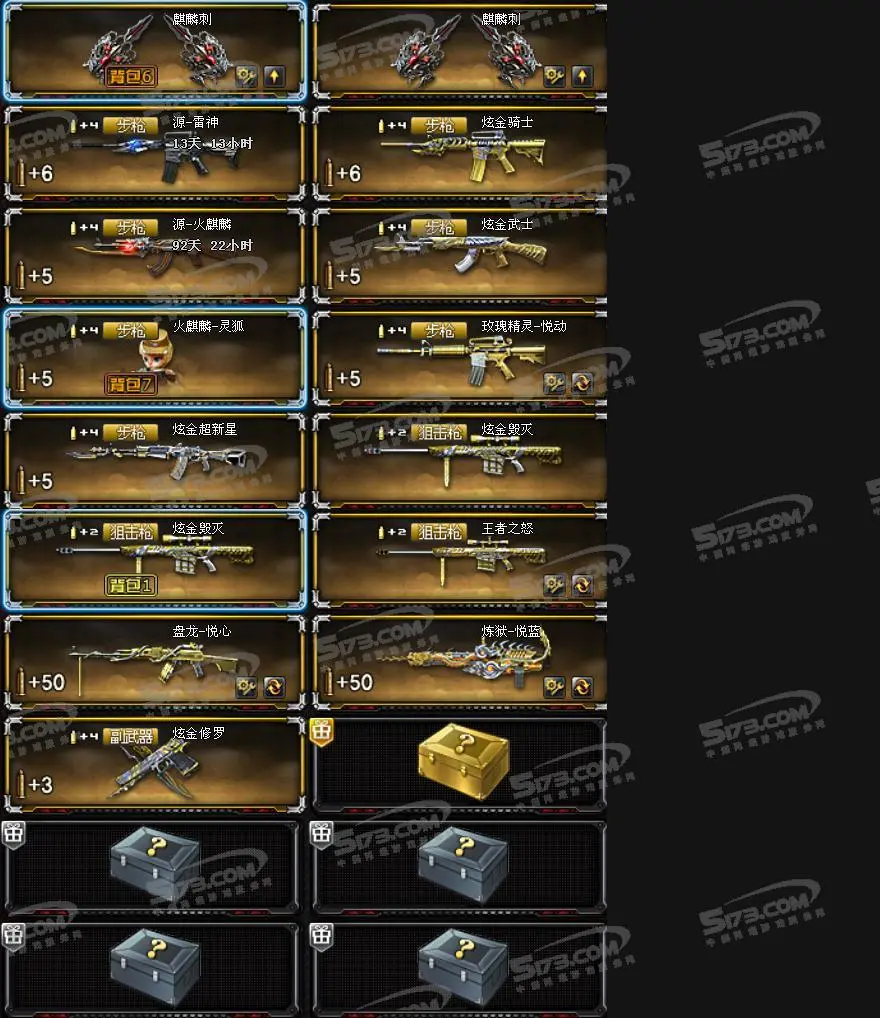
Task: Click the swap arrows icon on 盘龙-悦心
Action: tap(274, 686)
